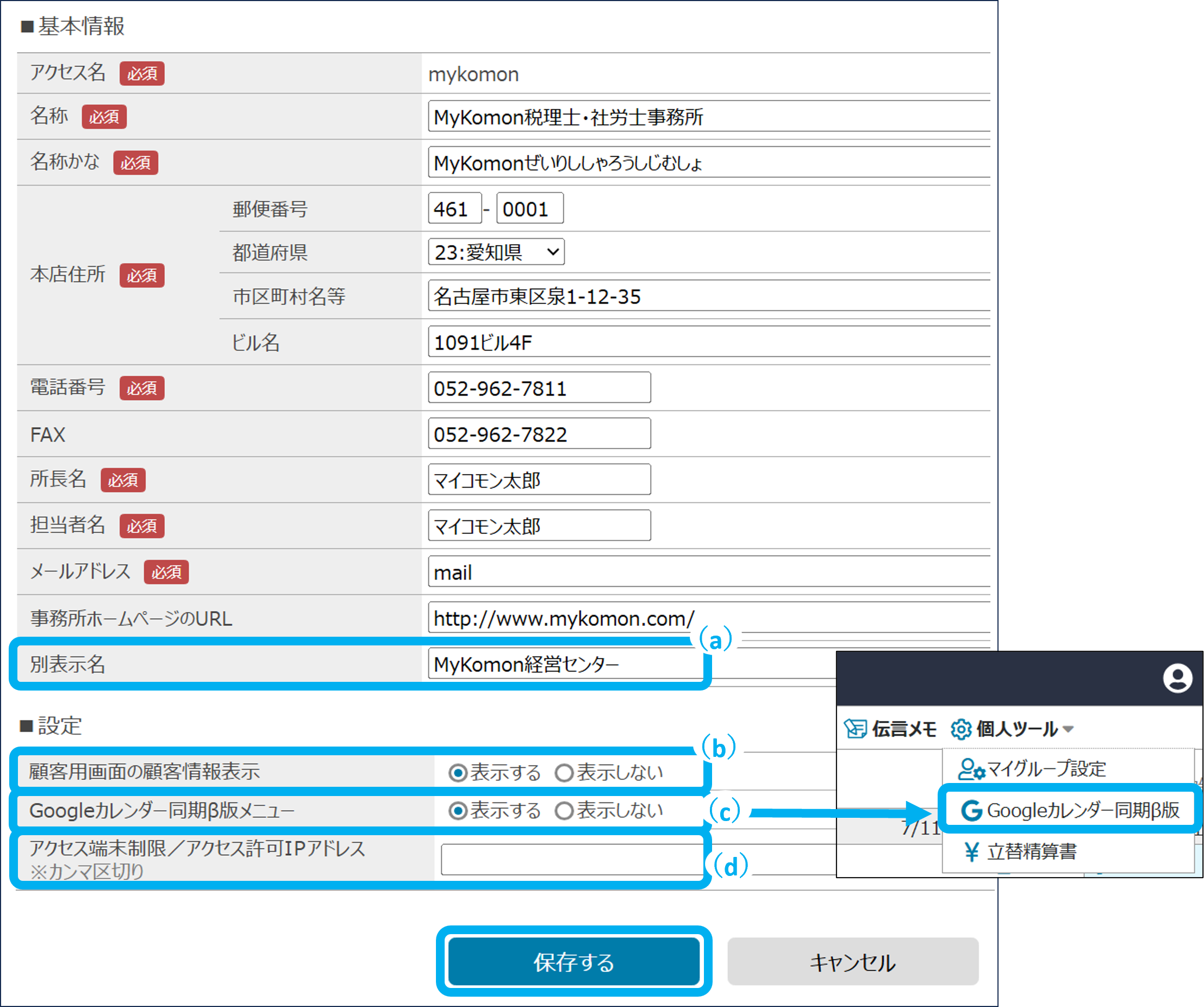Open the 都道府県 prefecture dropdown
Image resolution: width=1204 pixels, height=1007 pixels.
click(496, 252)
